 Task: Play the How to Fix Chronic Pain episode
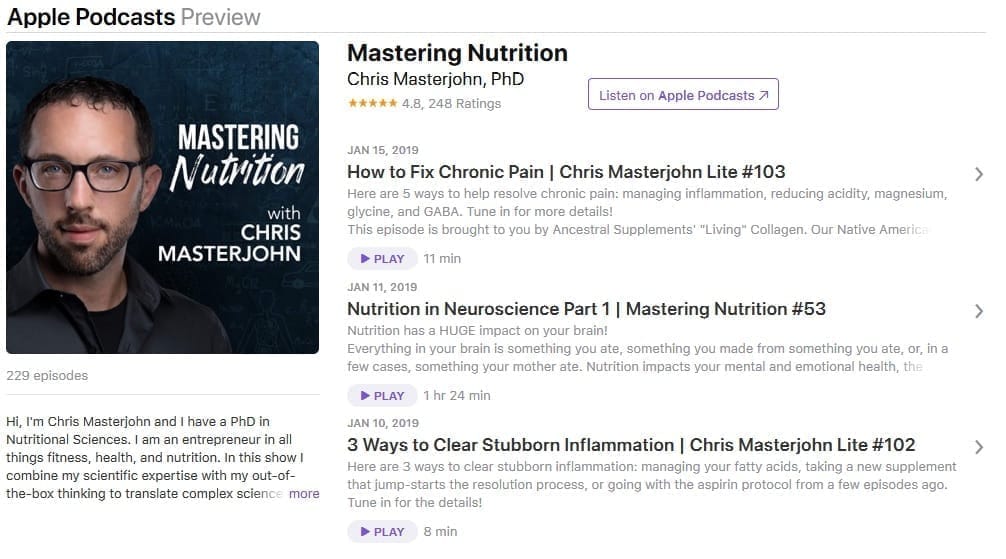(x=382, y=259)
